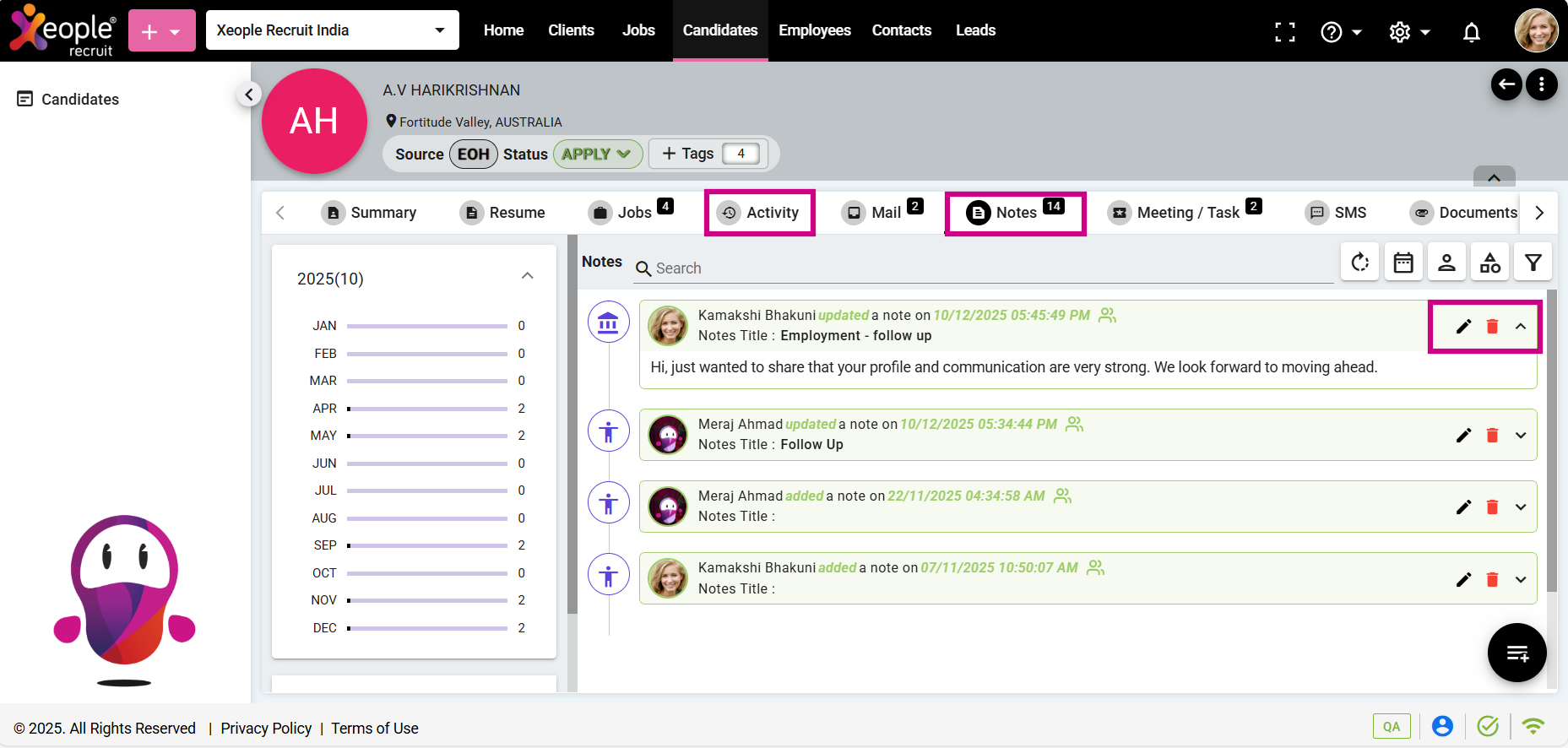Edit the Follow Up note by Meraj Ahmad
The image size is (1568, 748).
(x=1463, y=436)
